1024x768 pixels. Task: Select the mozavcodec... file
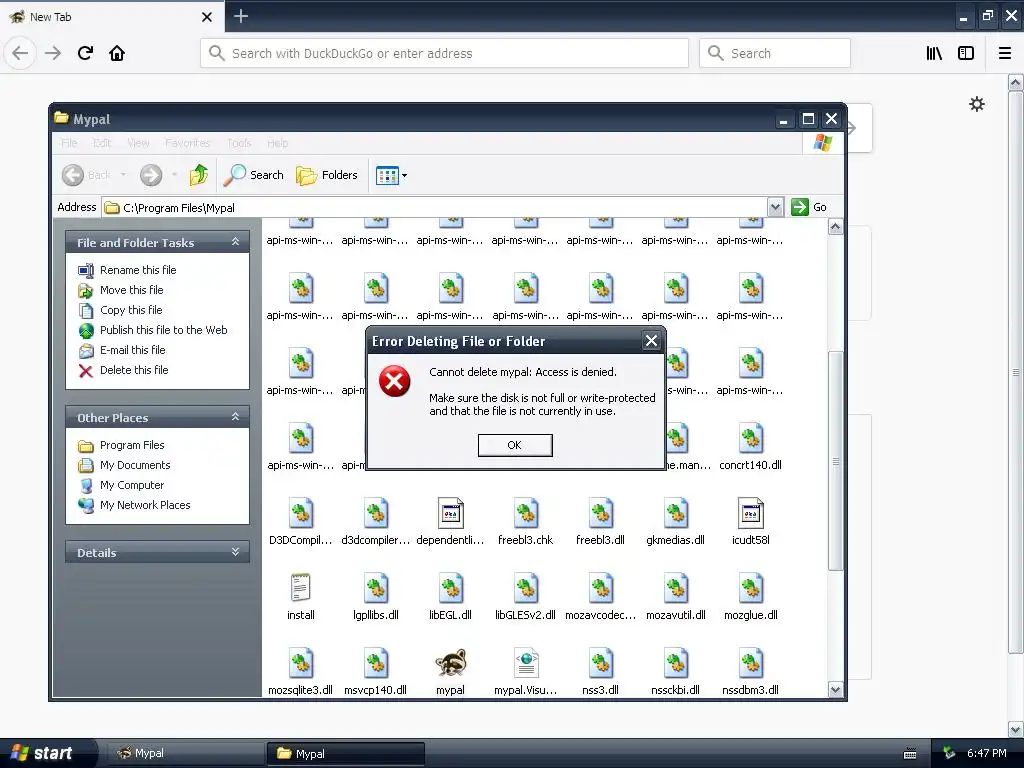point(600,598)
